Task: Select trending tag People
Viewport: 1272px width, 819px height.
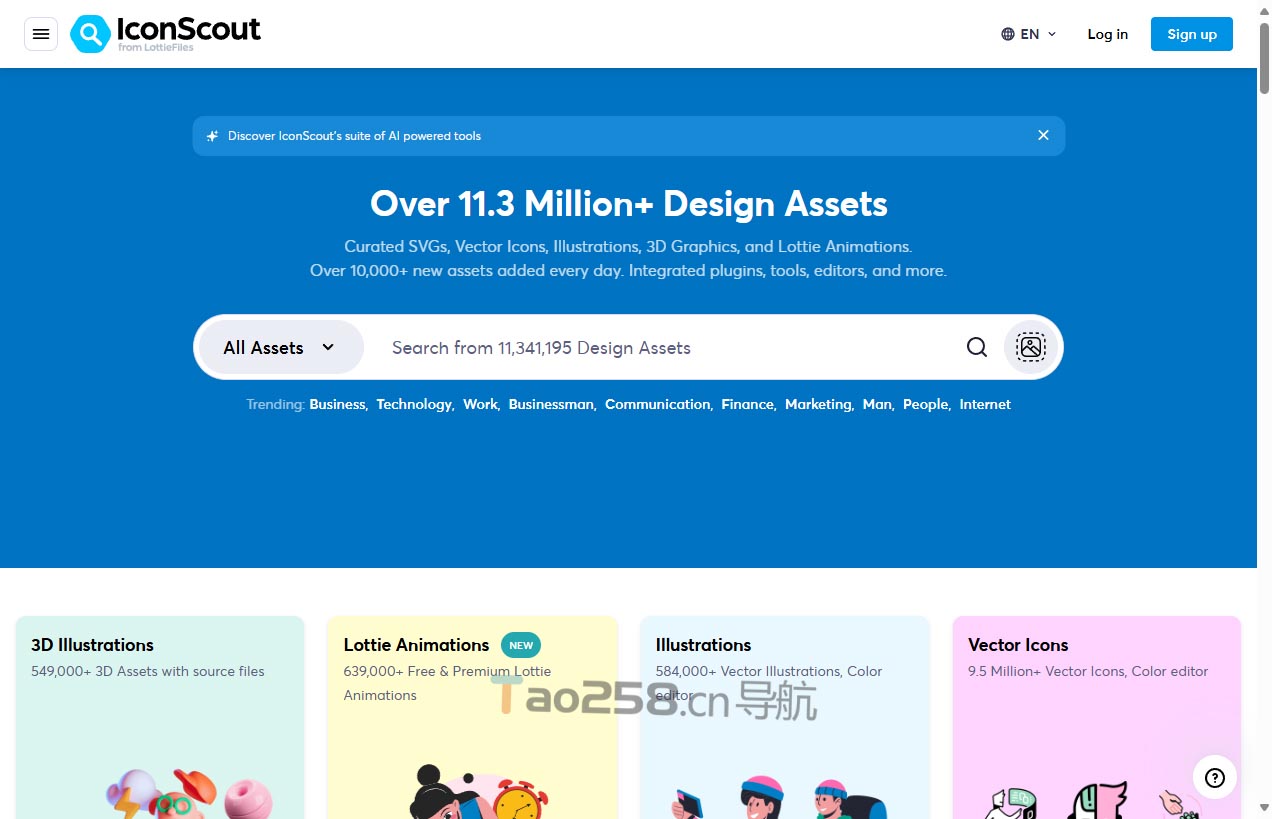Action: coord(926,404)
